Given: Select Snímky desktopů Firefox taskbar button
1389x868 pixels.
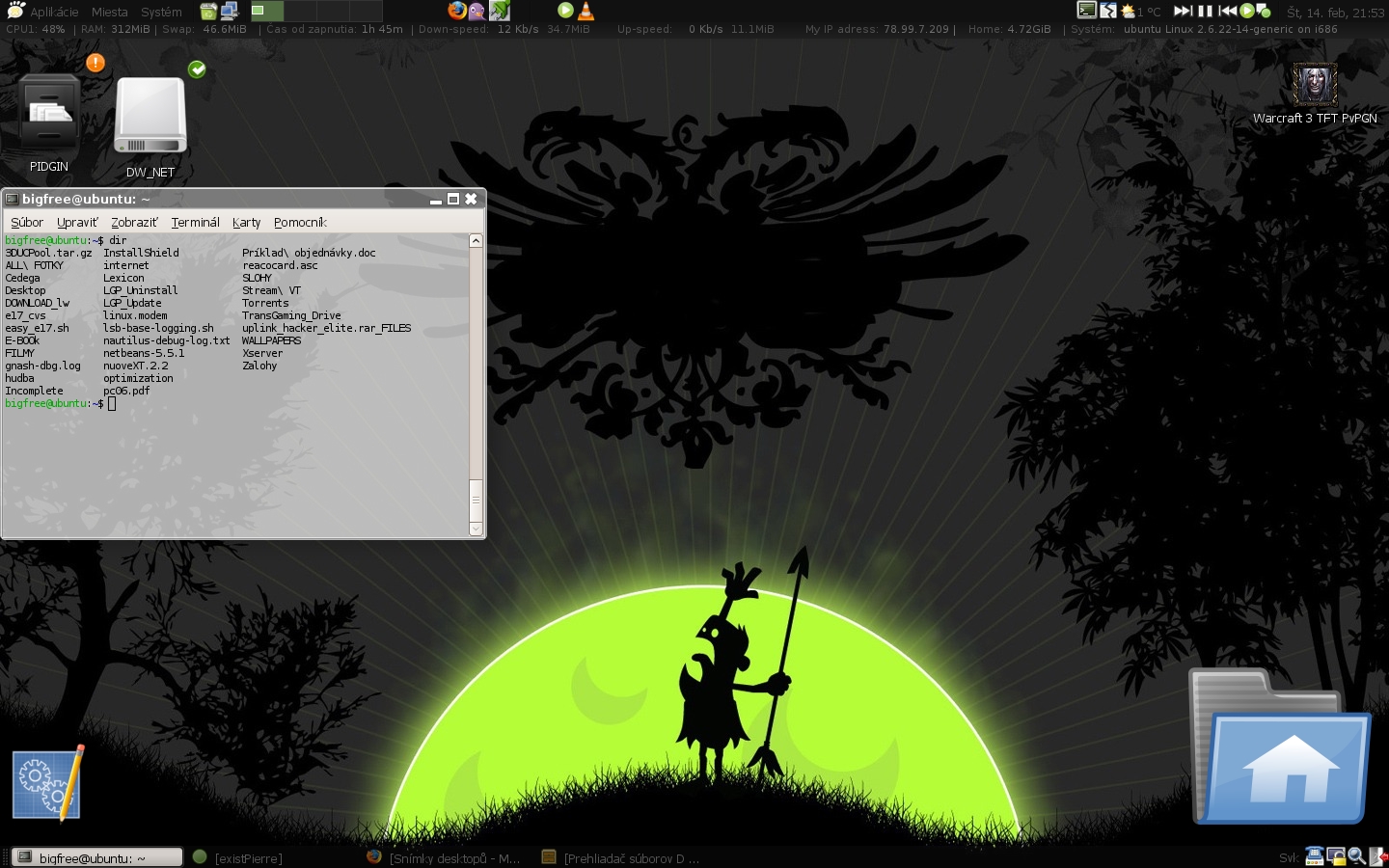Looking at the screenshot, I should pyautogui.click(x=444, y=857).
